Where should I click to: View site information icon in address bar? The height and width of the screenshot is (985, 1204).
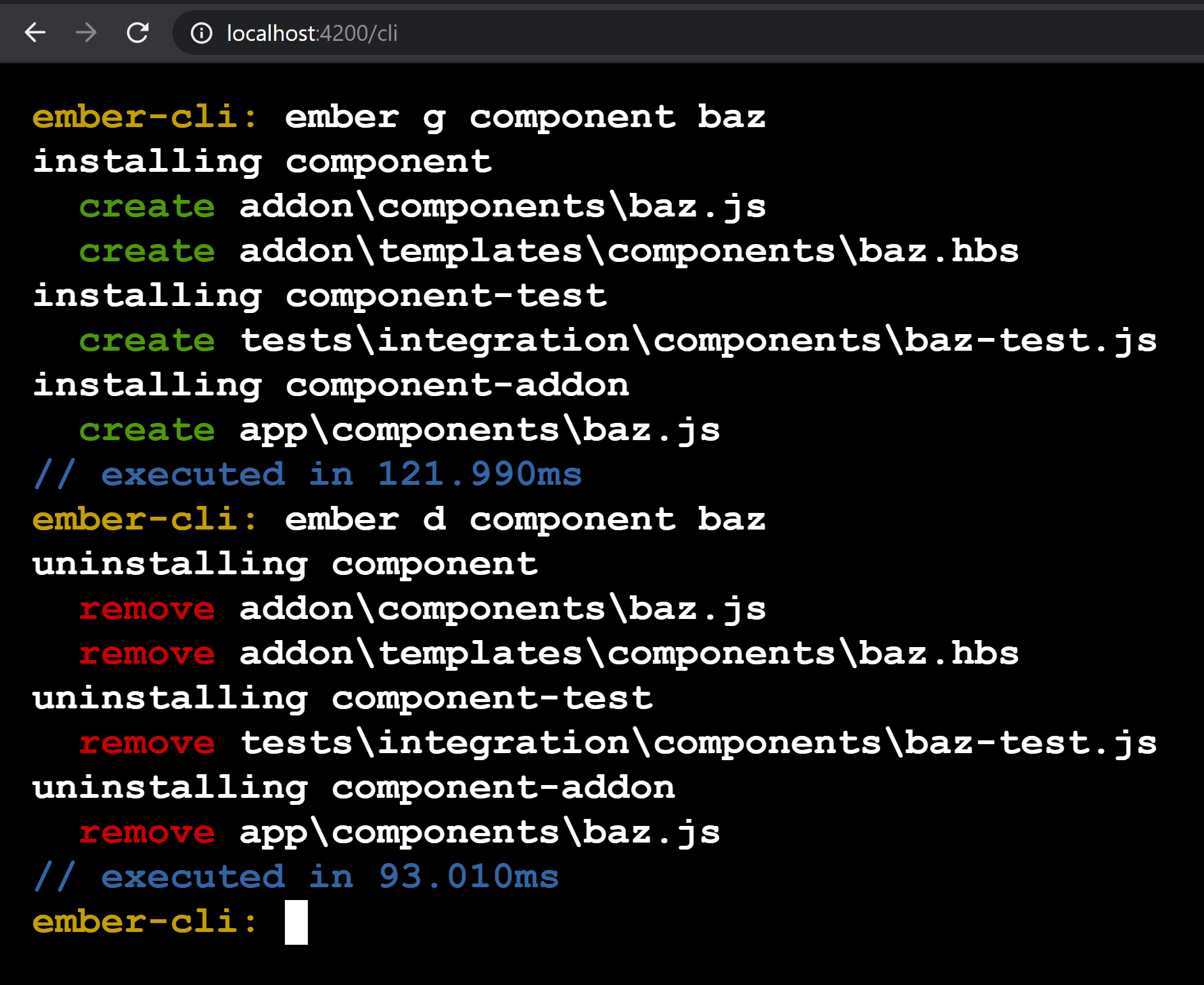tap(201, 33)
